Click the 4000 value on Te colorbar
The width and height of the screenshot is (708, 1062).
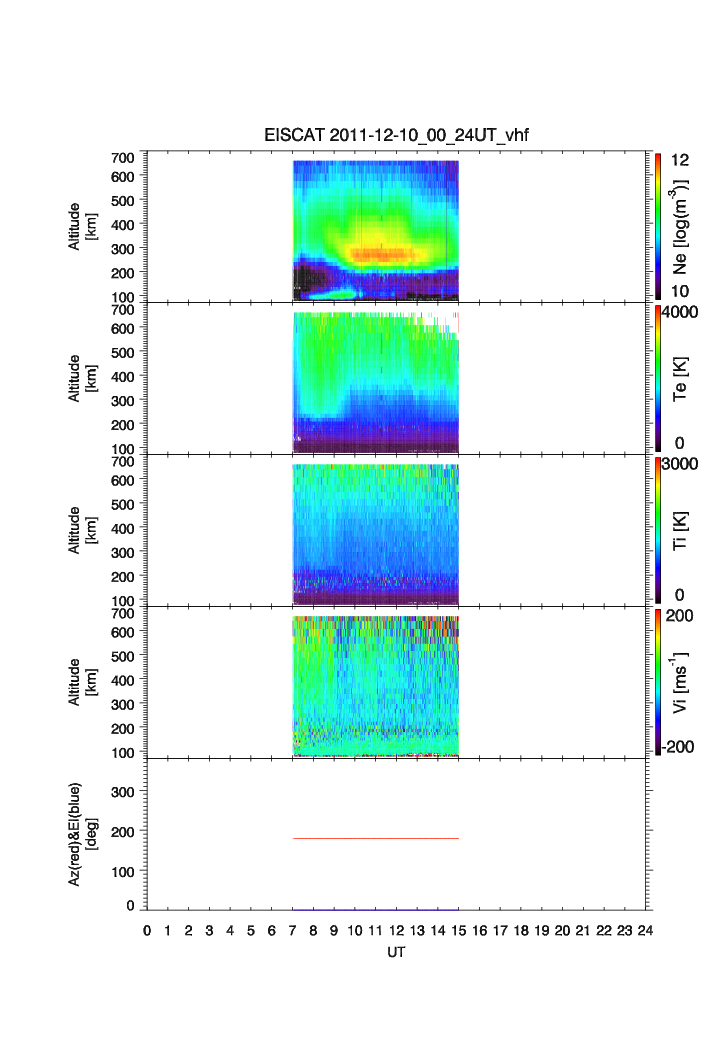[680, 312]
